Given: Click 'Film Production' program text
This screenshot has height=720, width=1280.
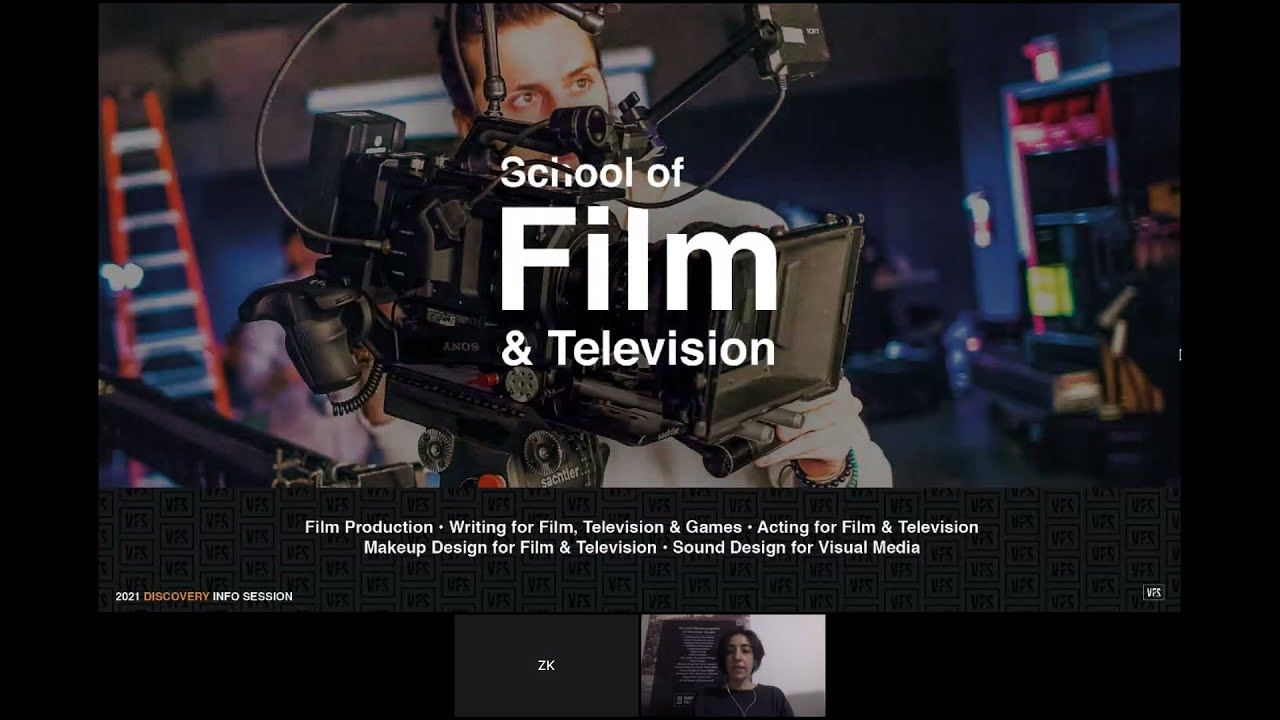Looking at the screenshot, I should pos(369,527).
